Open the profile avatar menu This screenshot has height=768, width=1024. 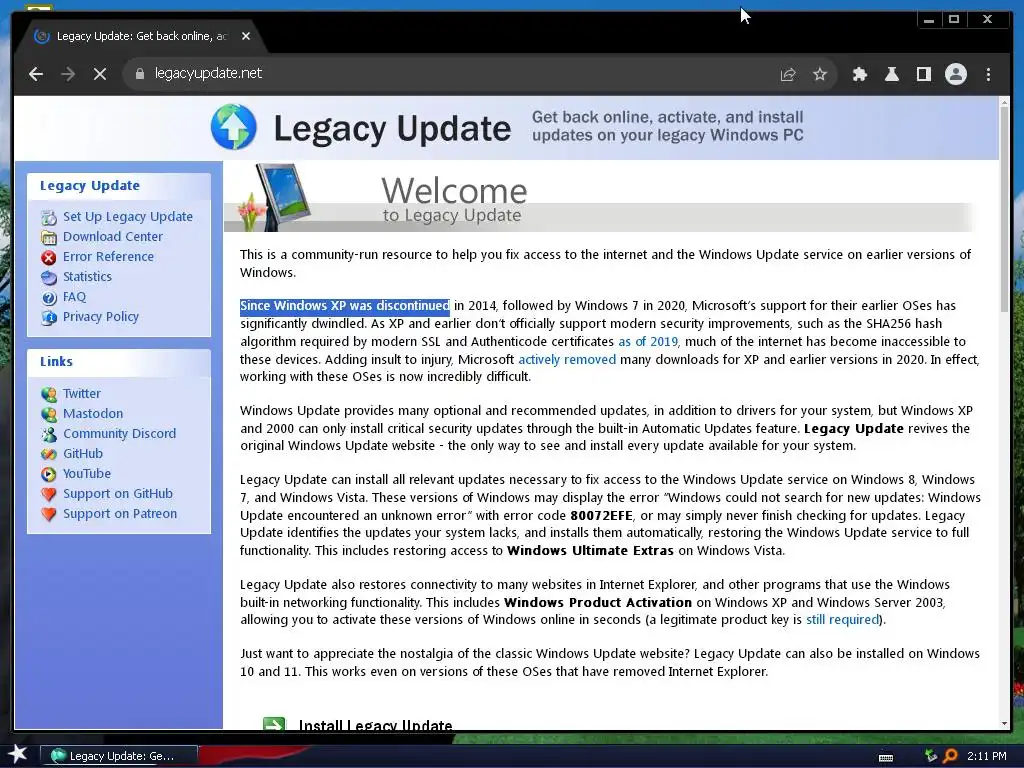955,74
